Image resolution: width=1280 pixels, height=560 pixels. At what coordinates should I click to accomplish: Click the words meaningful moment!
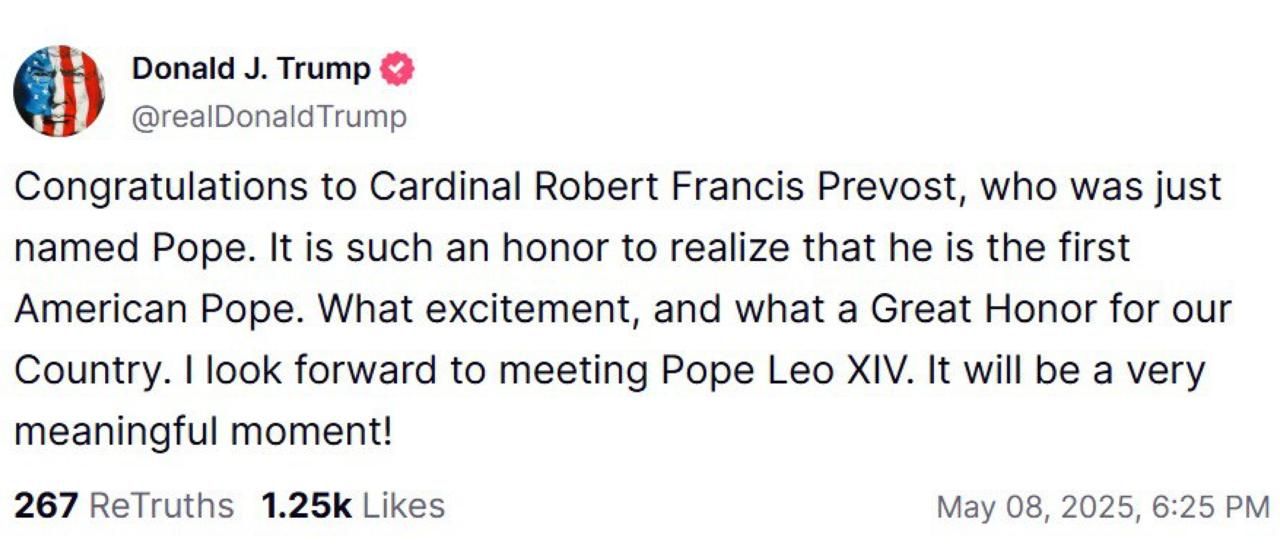click(x=203, y=432)
